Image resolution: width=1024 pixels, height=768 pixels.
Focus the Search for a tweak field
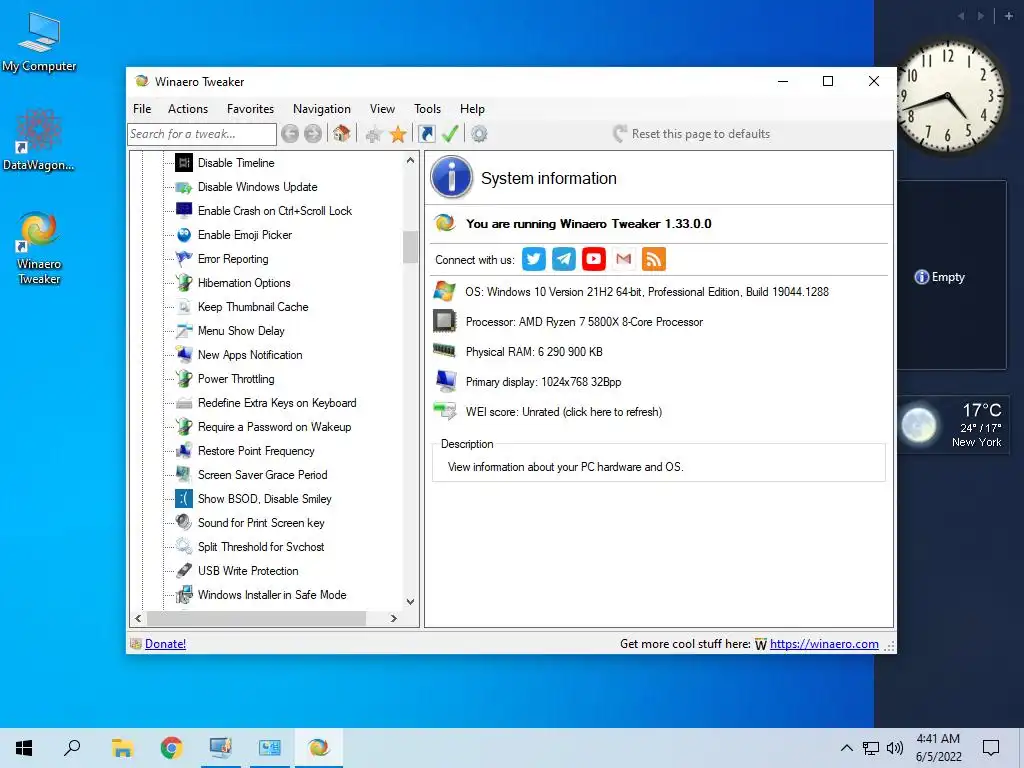click(202, 134)
